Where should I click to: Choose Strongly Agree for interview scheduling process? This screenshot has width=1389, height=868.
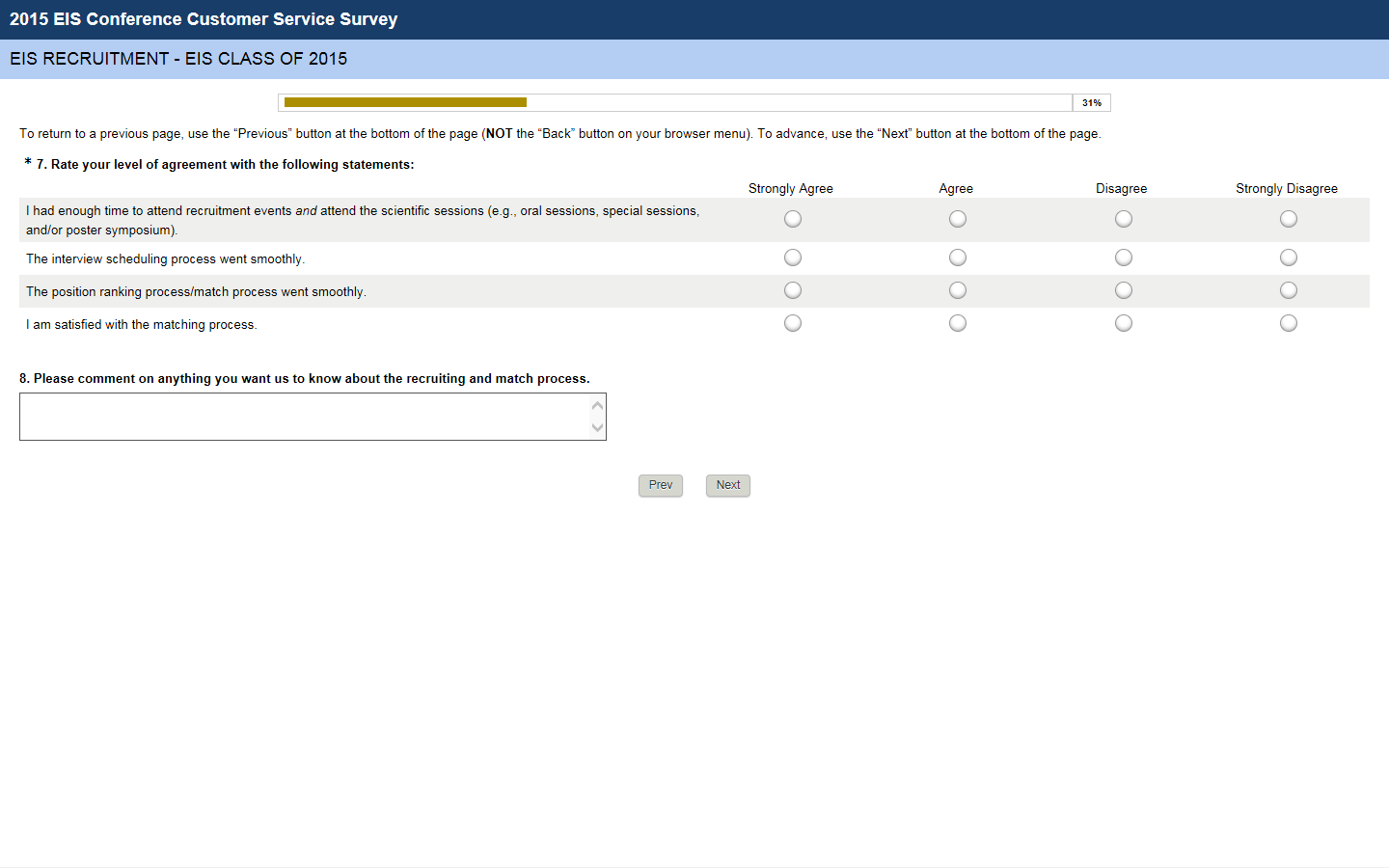tap(793, 258)
